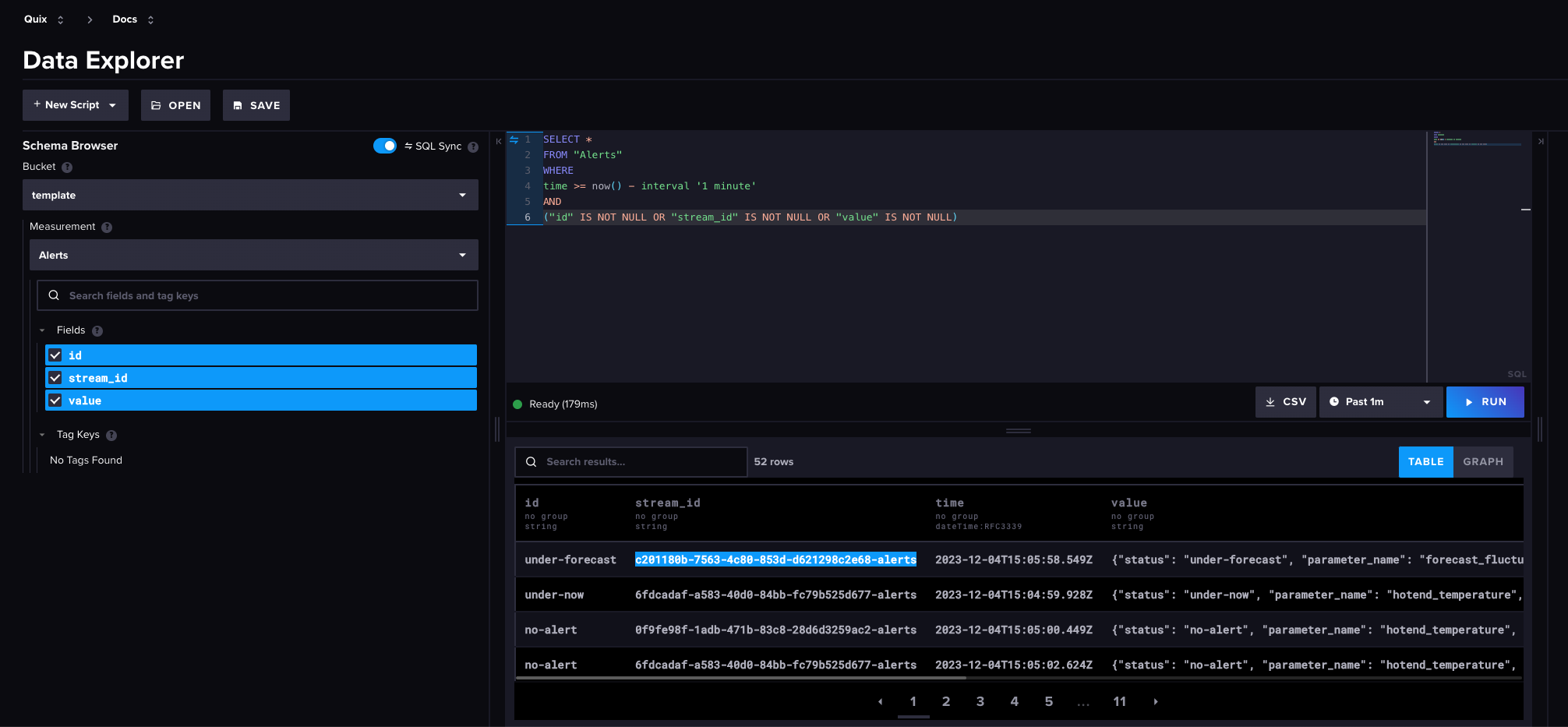
Task: Go to results page 5
Action: [x=1049, y=701]
